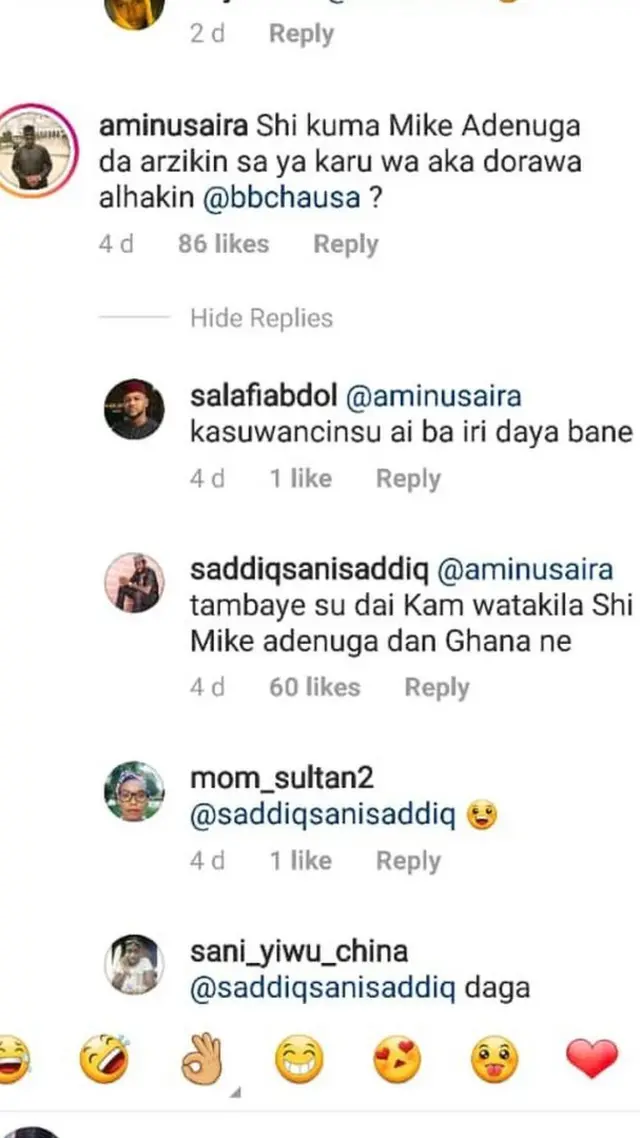Screen dimensions: 640x1138
Task: Open salafiabdol's profile avatar
Action: point(134,410)
